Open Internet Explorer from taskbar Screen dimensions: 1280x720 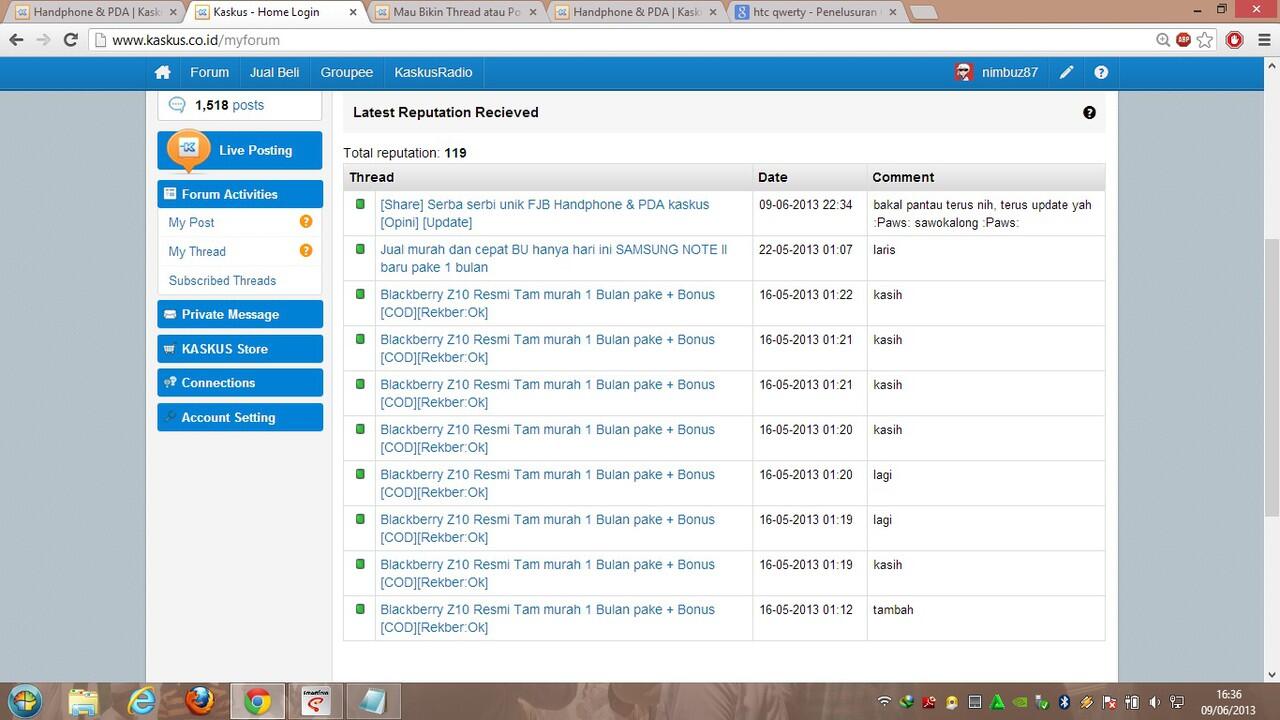(x=141, y=702)
